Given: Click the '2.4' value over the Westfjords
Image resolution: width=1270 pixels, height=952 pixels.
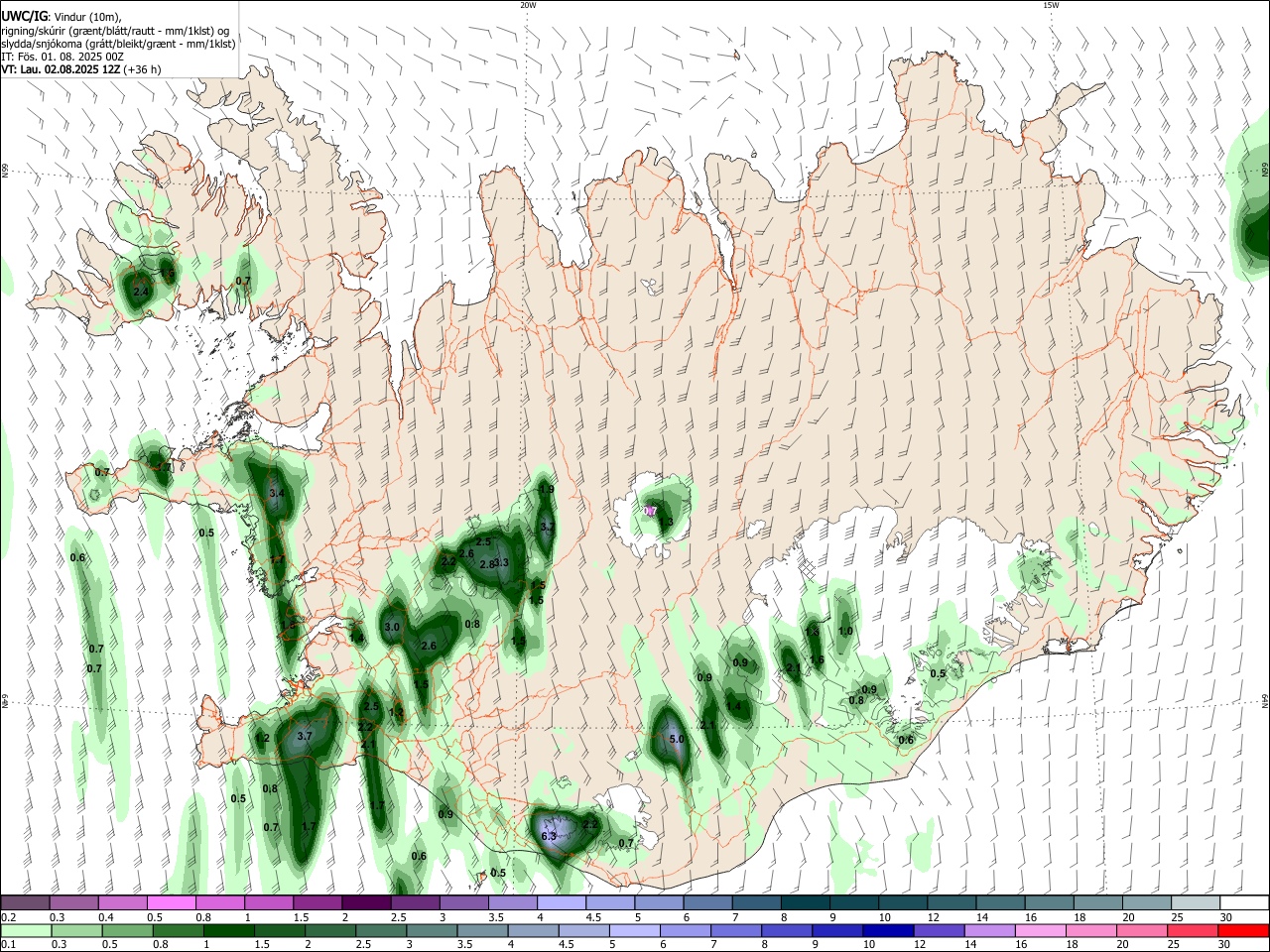Looking at the screenshot, I should coord(141,292).
